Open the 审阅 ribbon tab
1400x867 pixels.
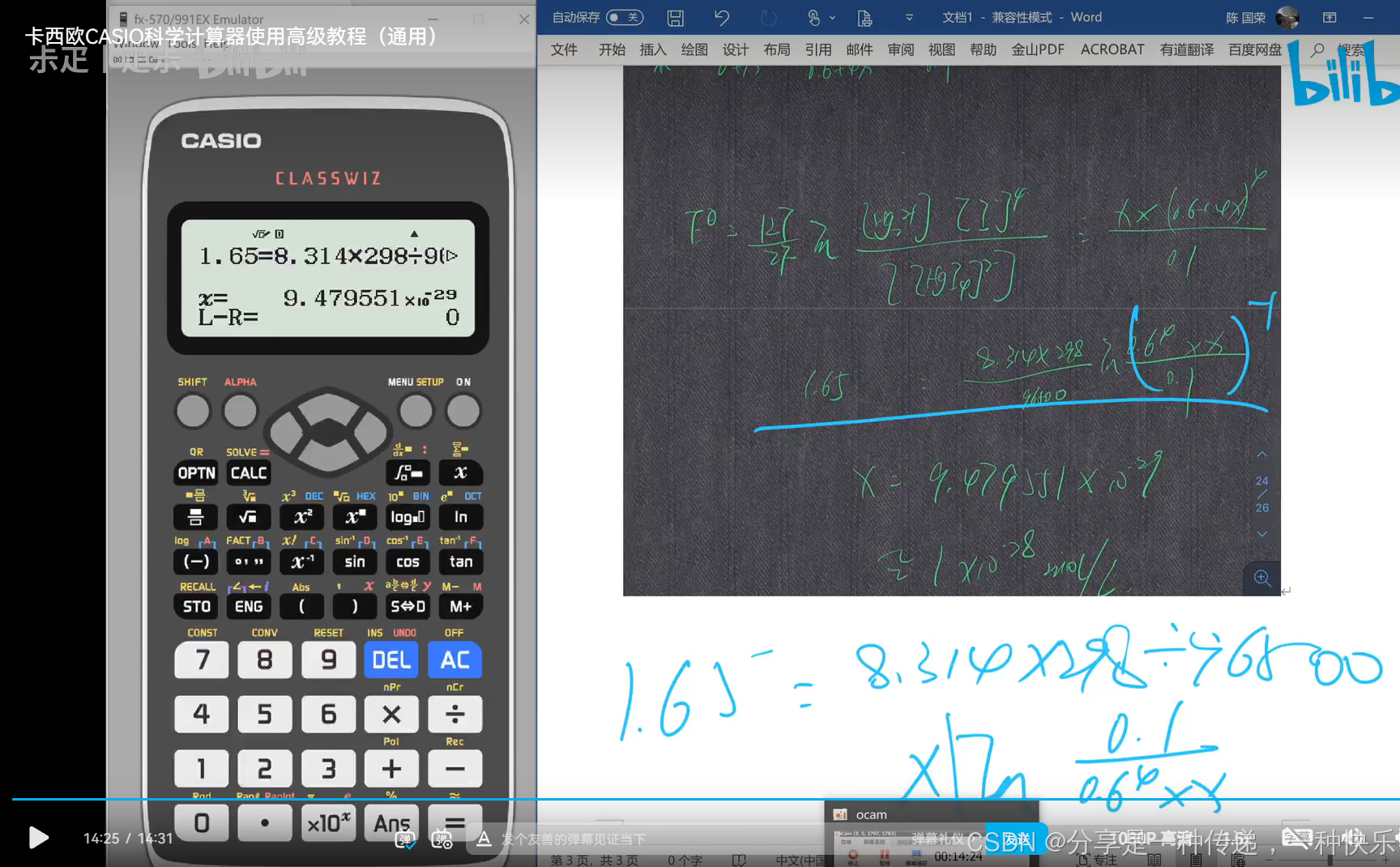[x=901, y=49]
